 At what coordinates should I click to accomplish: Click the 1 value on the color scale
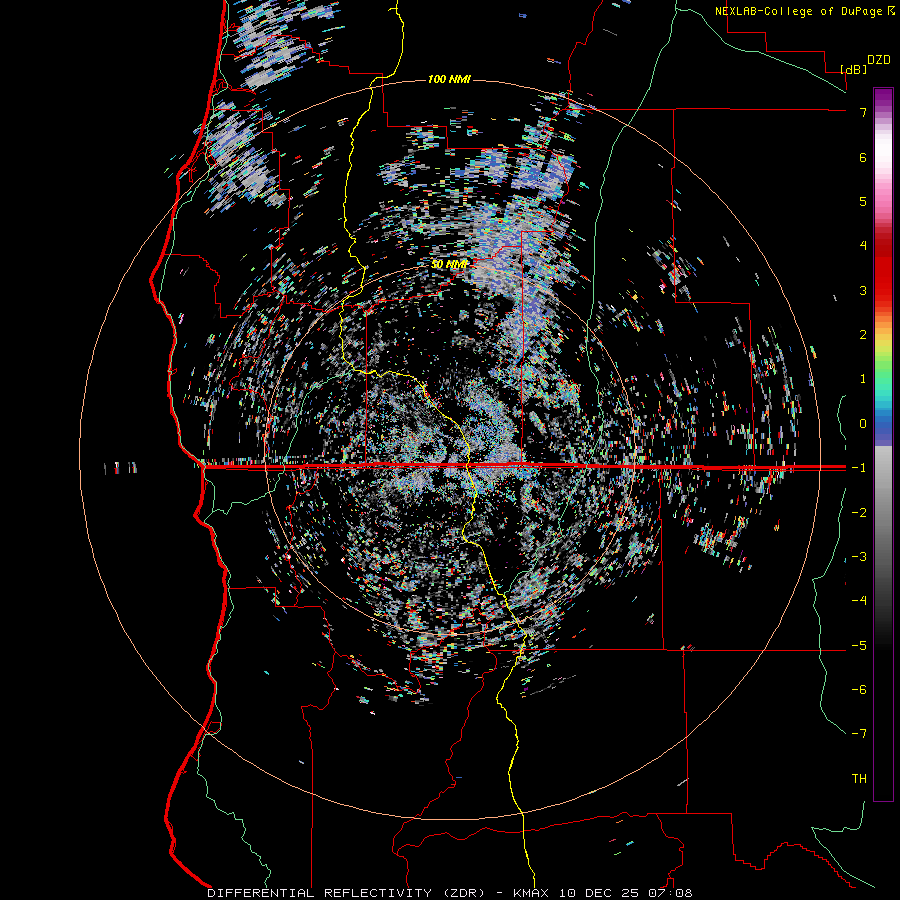pyautogui.click(x=863, y=379)
